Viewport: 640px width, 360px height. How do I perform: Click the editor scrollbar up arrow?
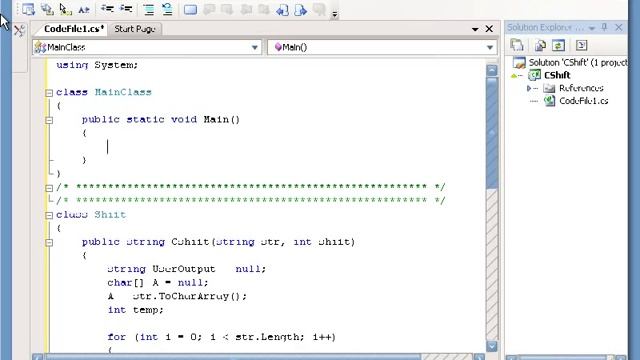coord(492,70)
